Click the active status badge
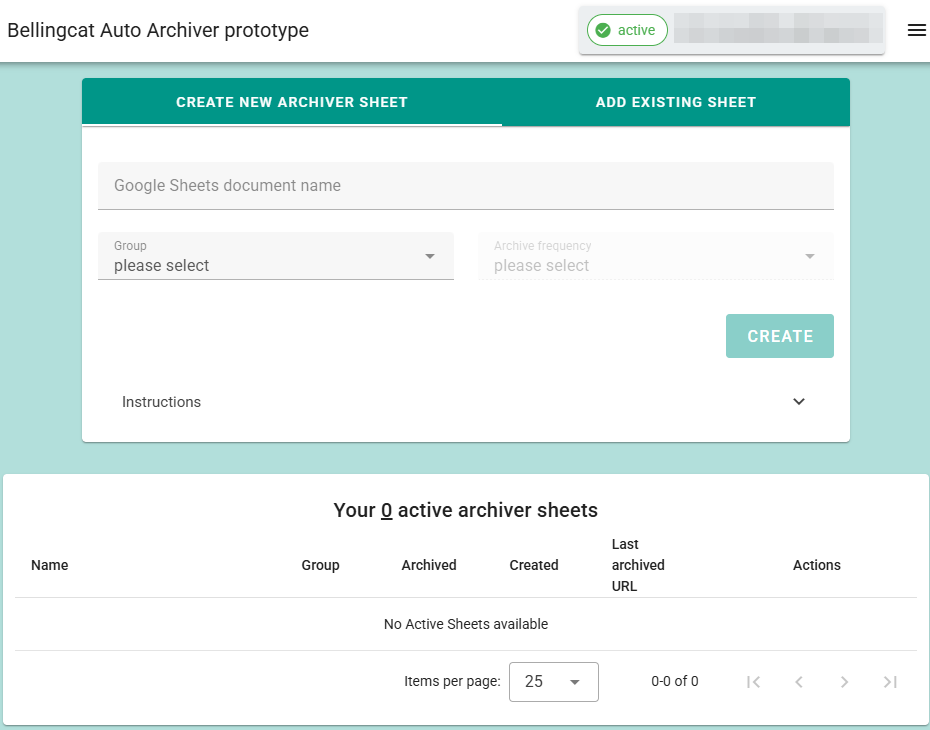The image size is (930, 730). pyautogui.click(x=627, y=30)
